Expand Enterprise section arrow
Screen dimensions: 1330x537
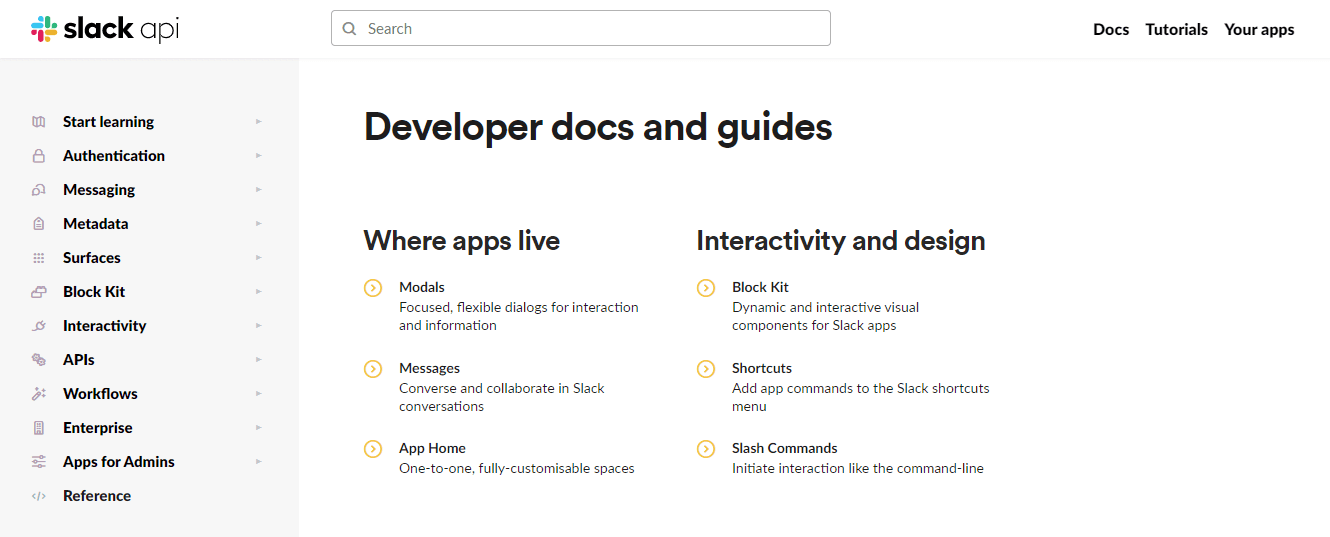[259, 428]
